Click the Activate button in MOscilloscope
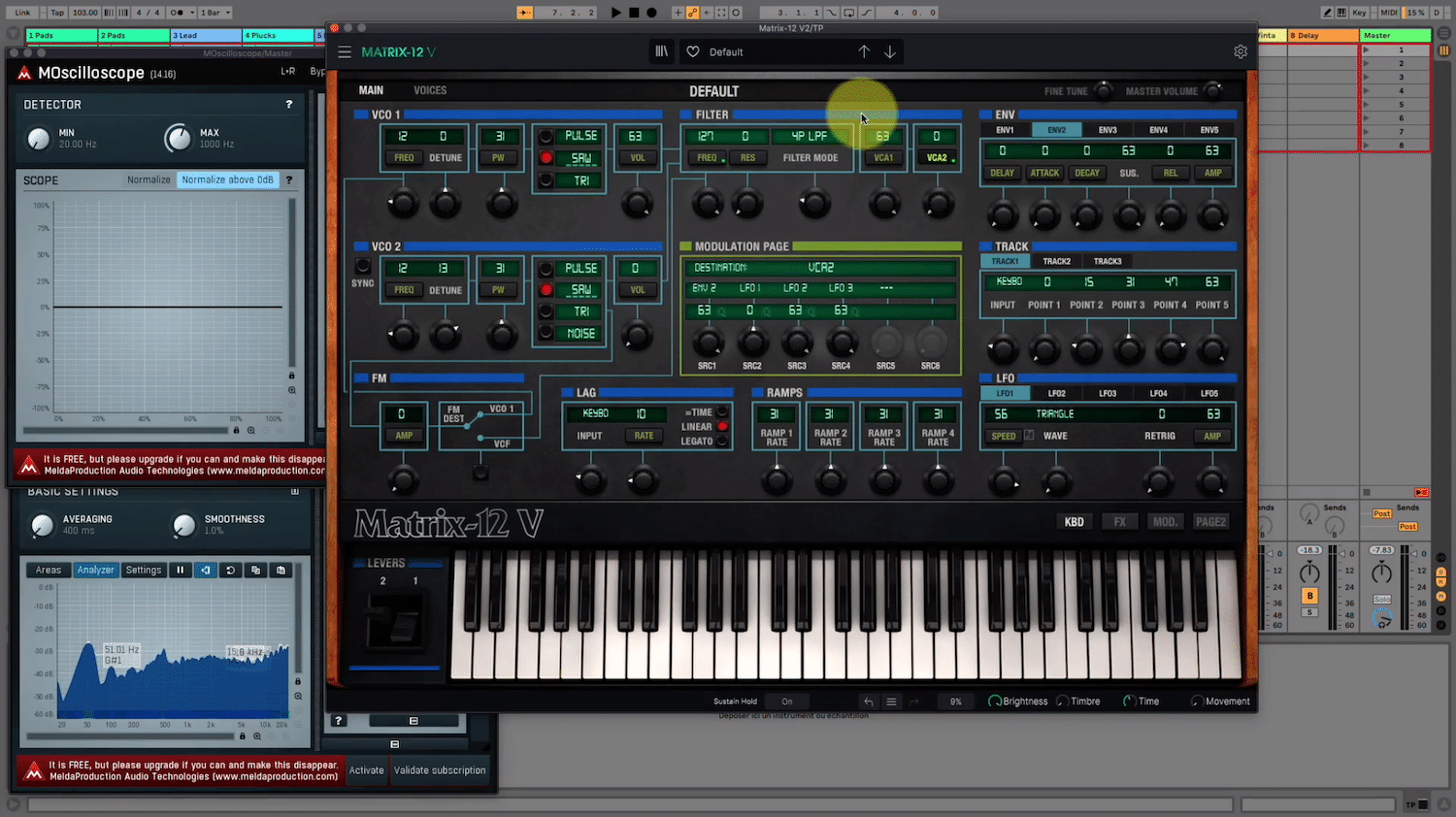1456x817 pixels. pos(367,770)
